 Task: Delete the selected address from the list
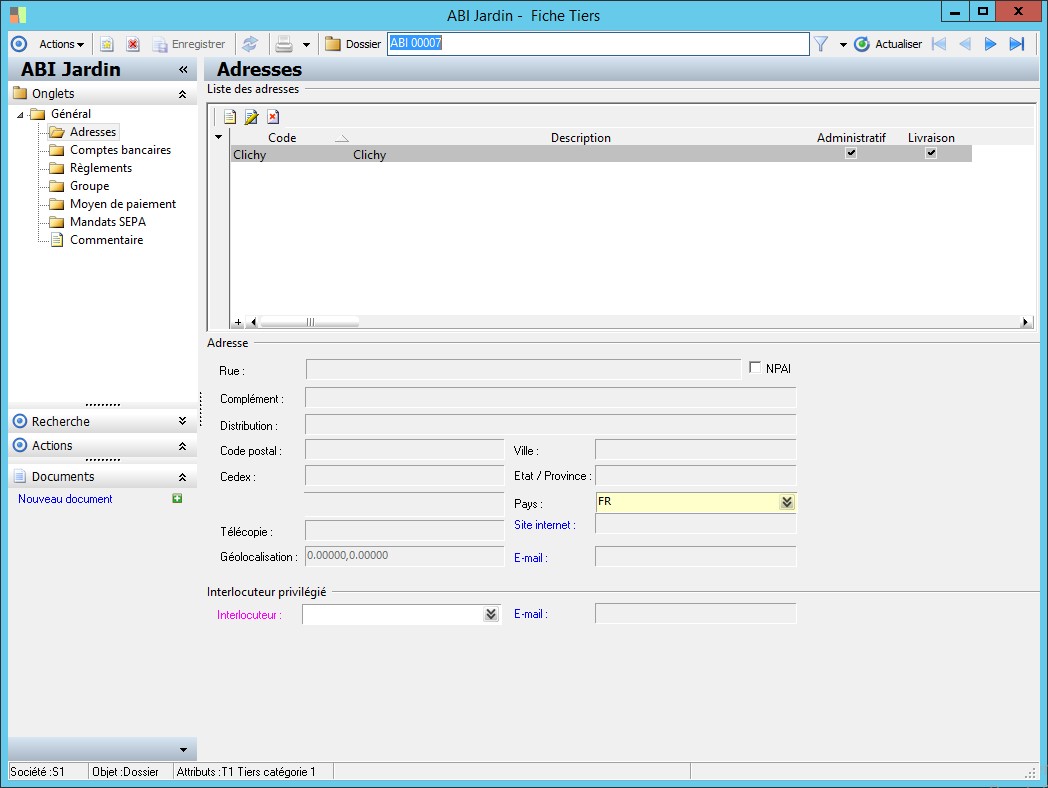(x=272, y=117)
